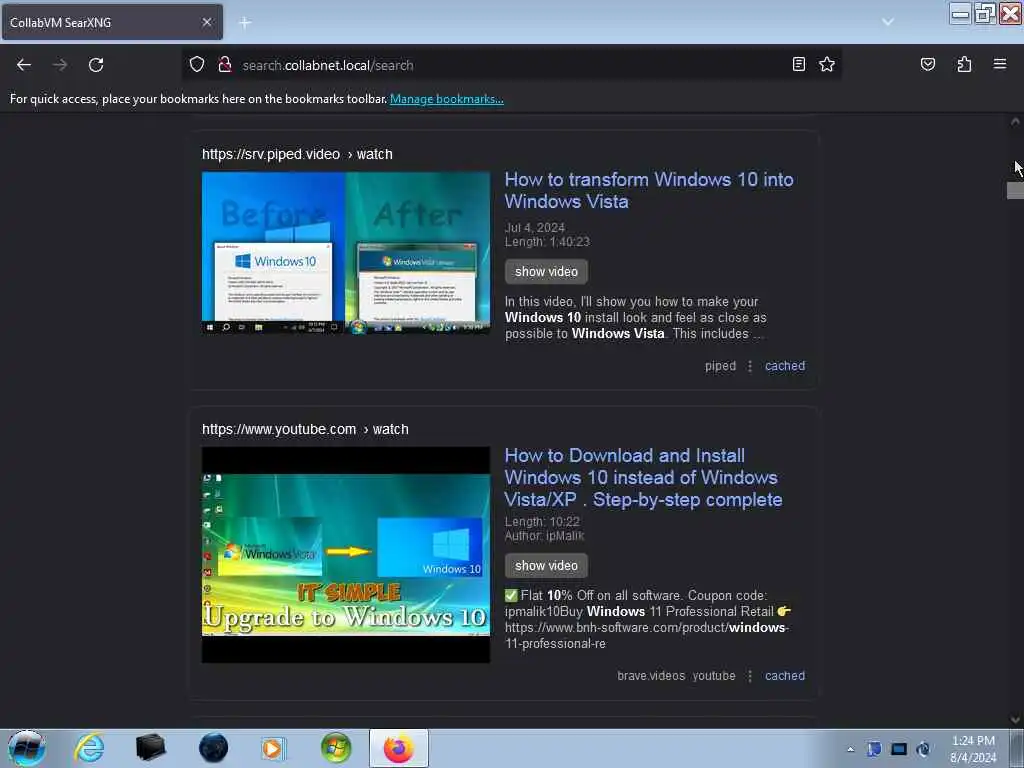Open Windows Media Player from taskbar
Image resolution: width=1024 pixels, height=768 pixels.
(273, 748)
